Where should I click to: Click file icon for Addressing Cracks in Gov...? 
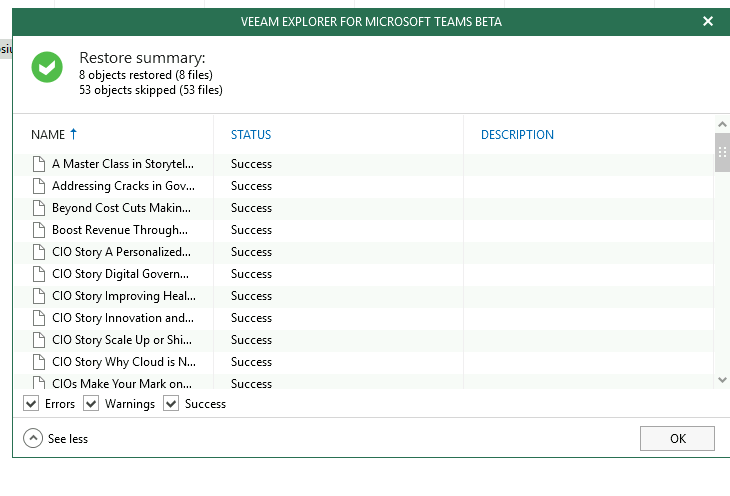point(39,186)
